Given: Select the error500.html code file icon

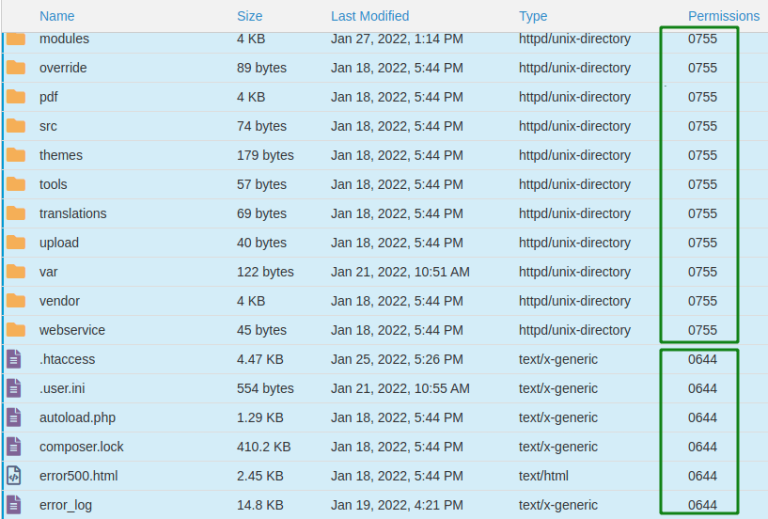Looking at the screenshot, I should tap(14, 476).
